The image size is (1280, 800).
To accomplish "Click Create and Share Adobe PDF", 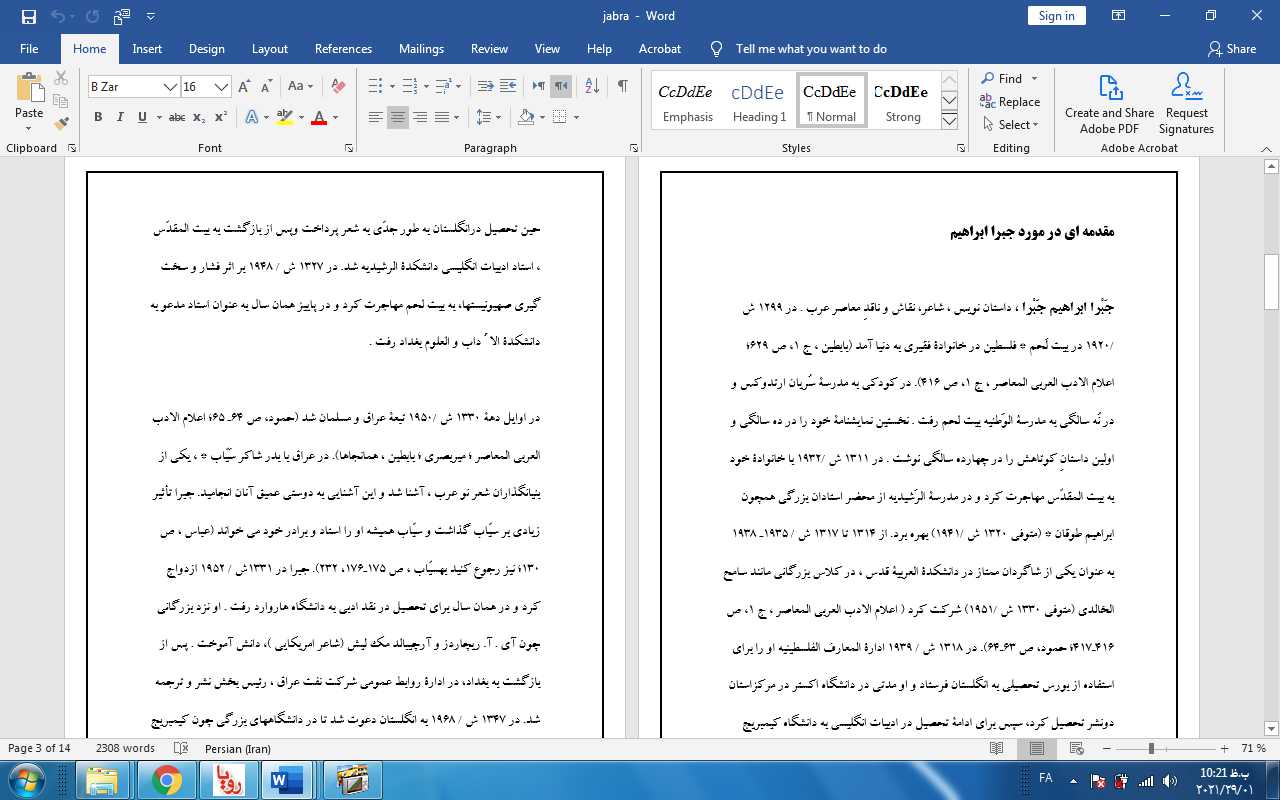I will (1109, 104).
